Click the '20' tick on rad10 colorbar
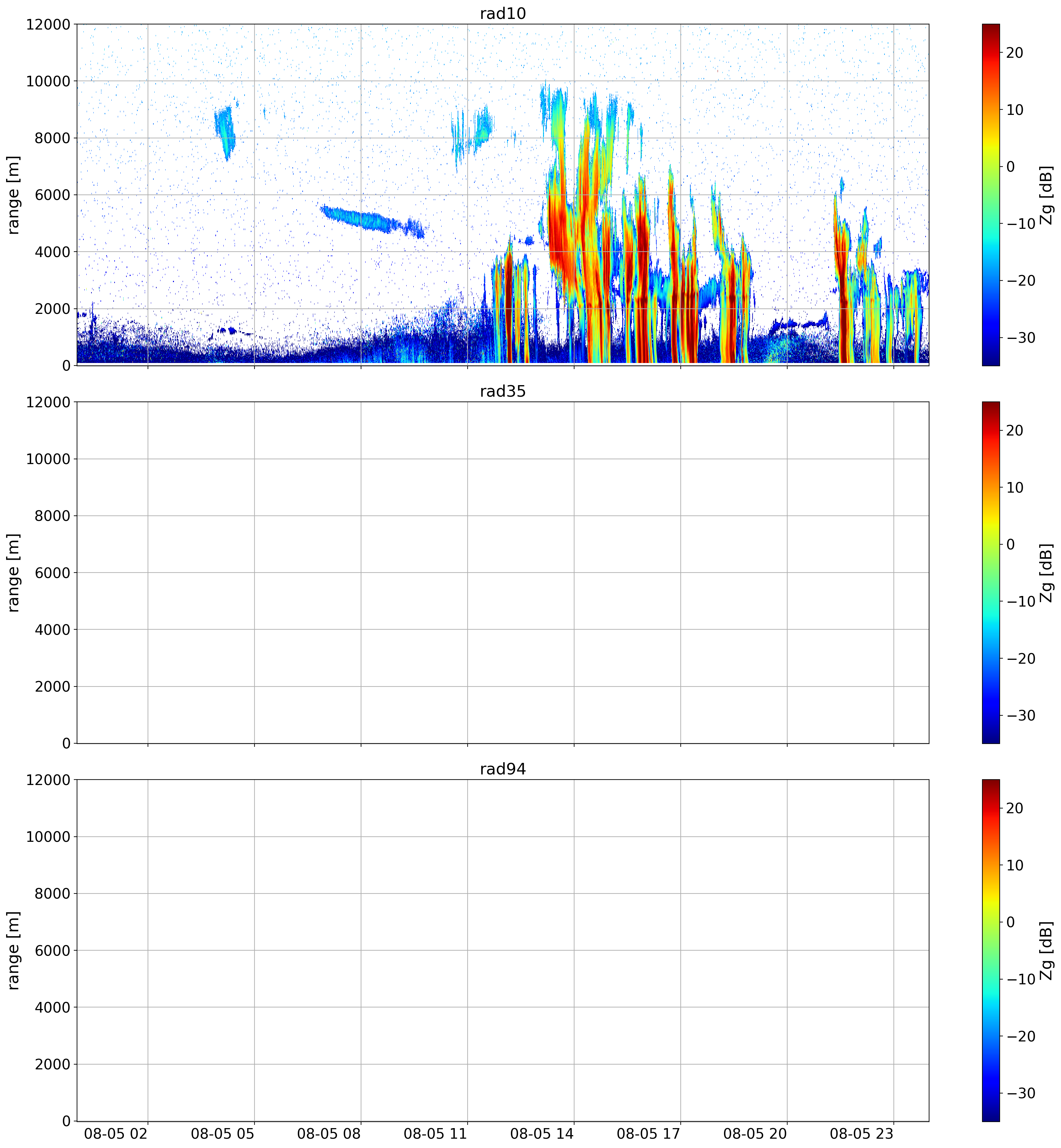 tap(1015, 53)
